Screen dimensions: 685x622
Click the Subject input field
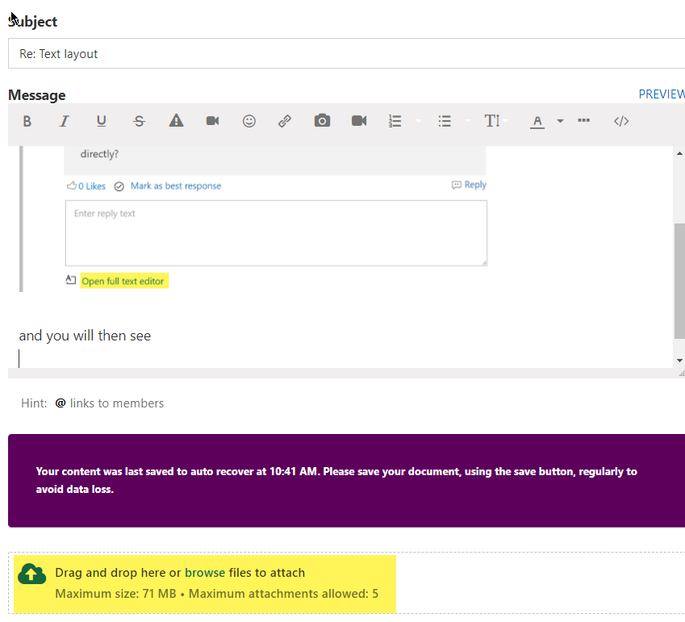click(346, 53)
